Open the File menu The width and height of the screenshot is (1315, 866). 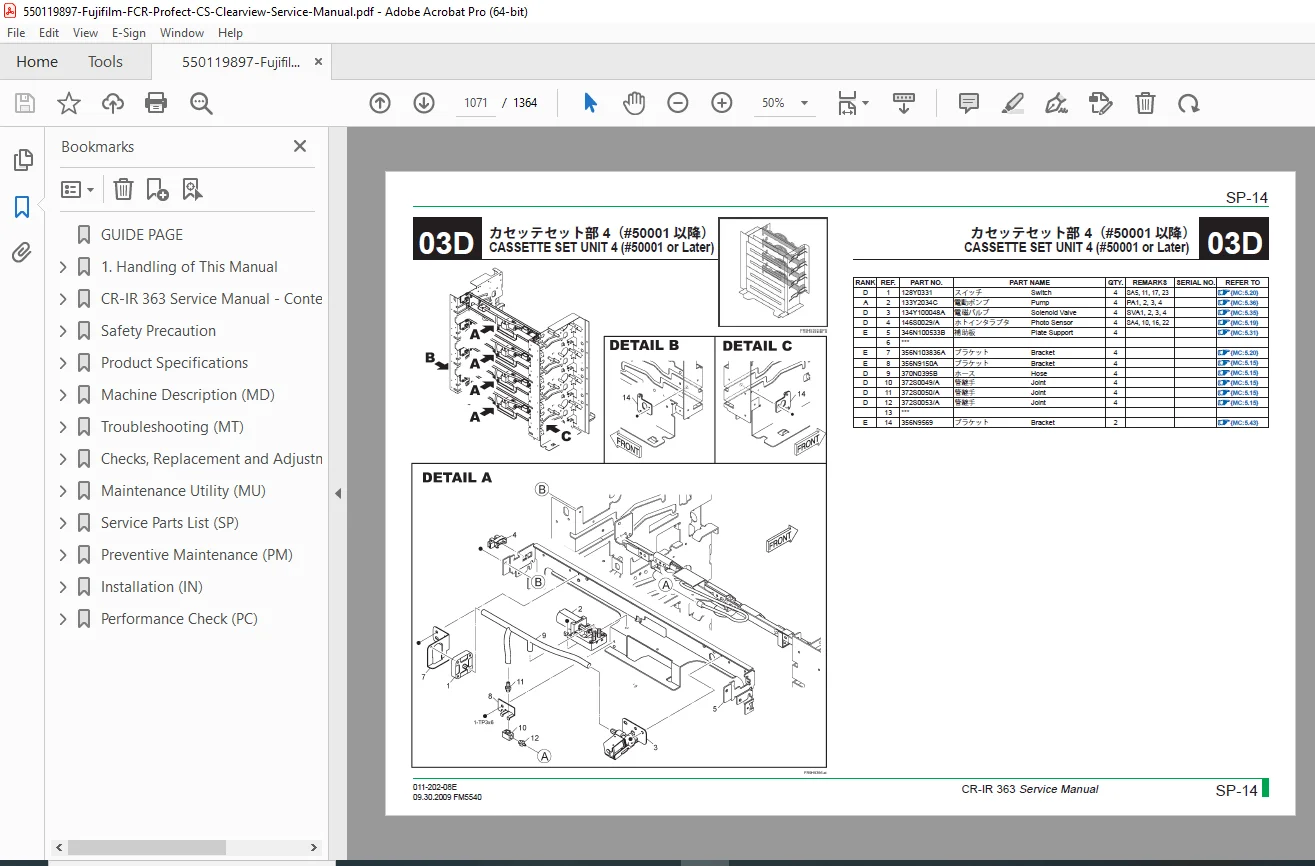point(16,33)
